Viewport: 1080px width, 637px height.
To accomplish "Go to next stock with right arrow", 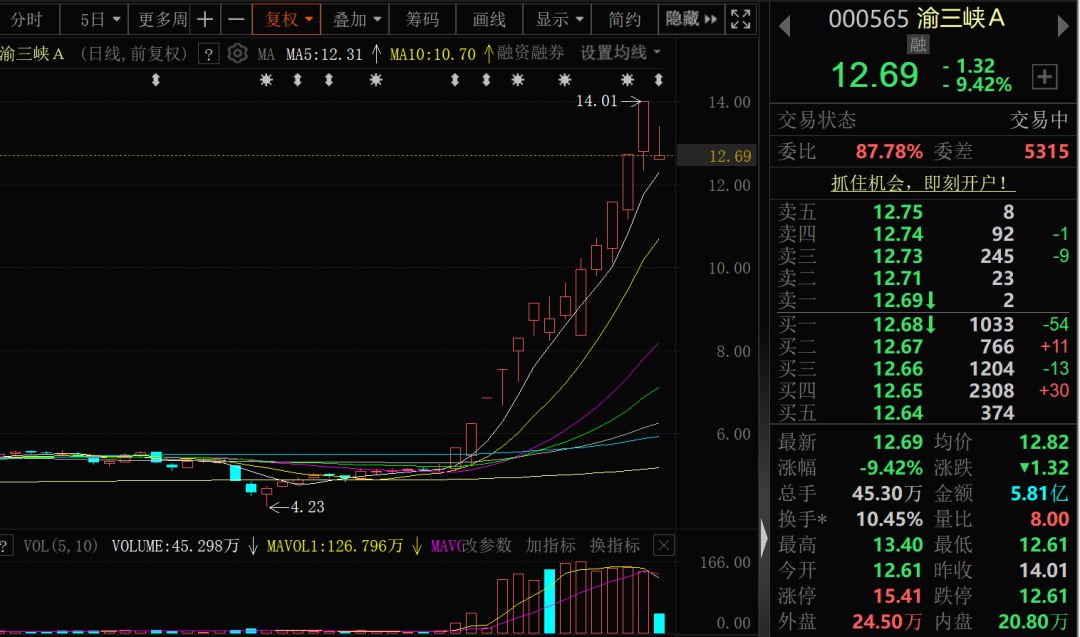I will coord(1063,25).
